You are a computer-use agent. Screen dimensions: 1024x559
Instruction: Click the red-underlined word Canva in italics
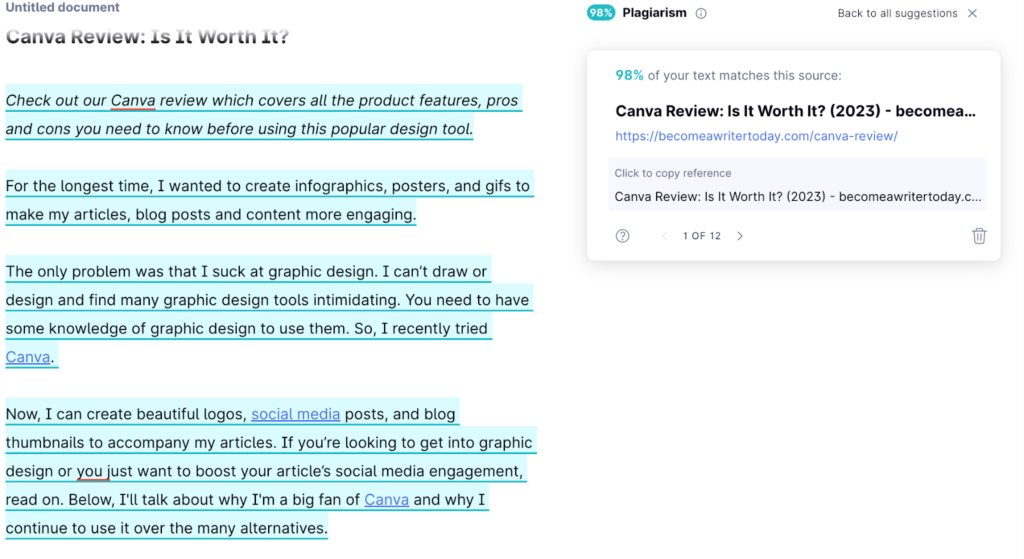click(x=132, y=101)
